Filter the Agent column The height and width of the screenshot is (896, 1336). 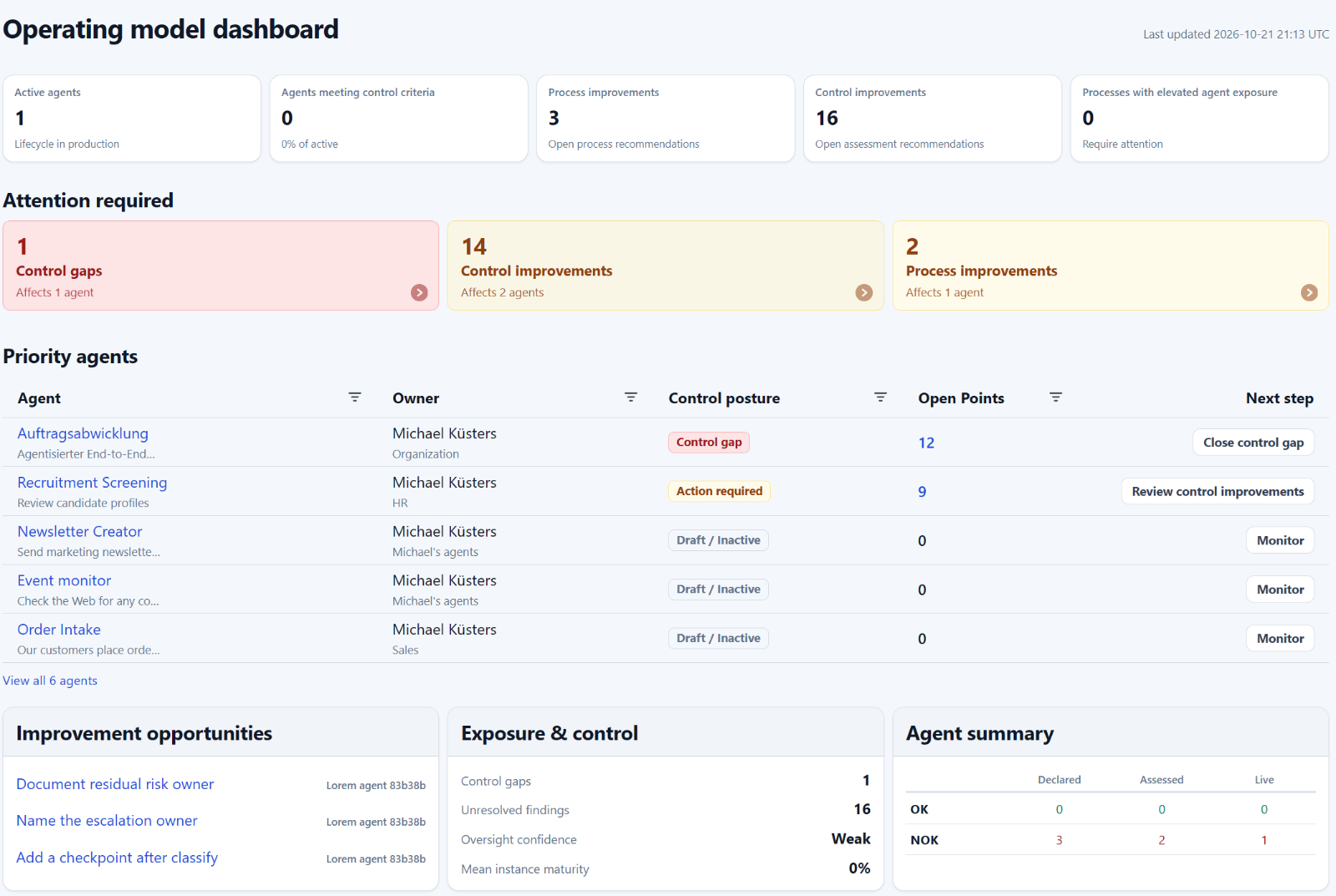tap(355, 397)
